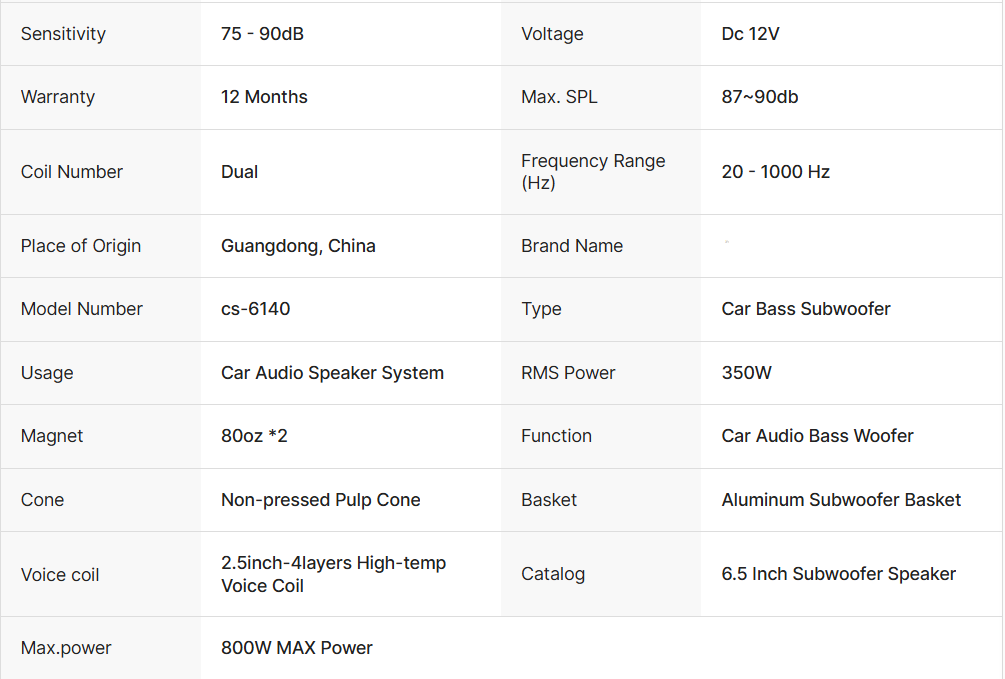The image size is (1005, 679).
Task: Select the 80oz *2 magnet value
Action: click(254, 436)
